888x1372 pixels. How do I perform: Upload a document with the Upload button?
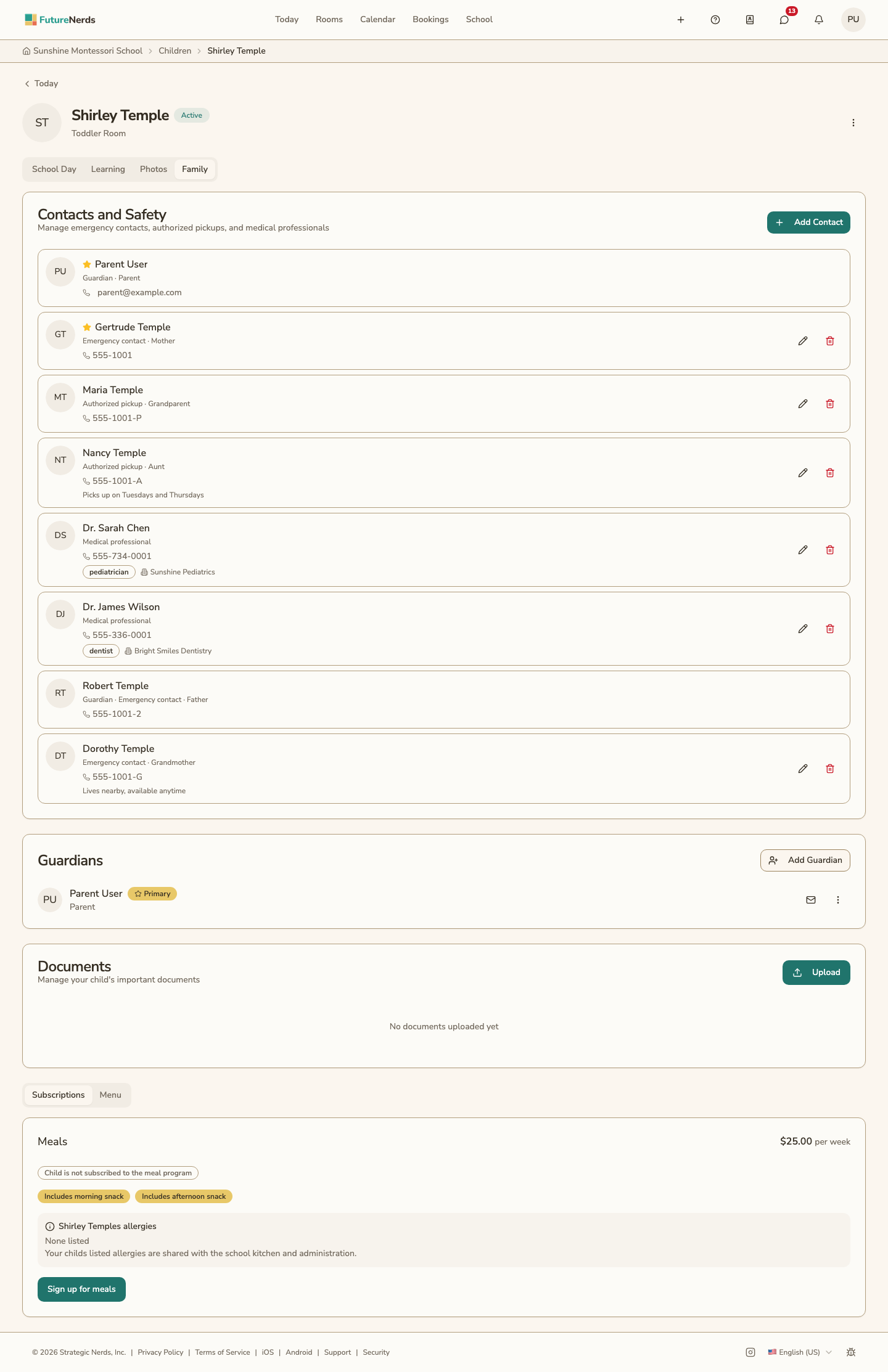coord(816,973)
